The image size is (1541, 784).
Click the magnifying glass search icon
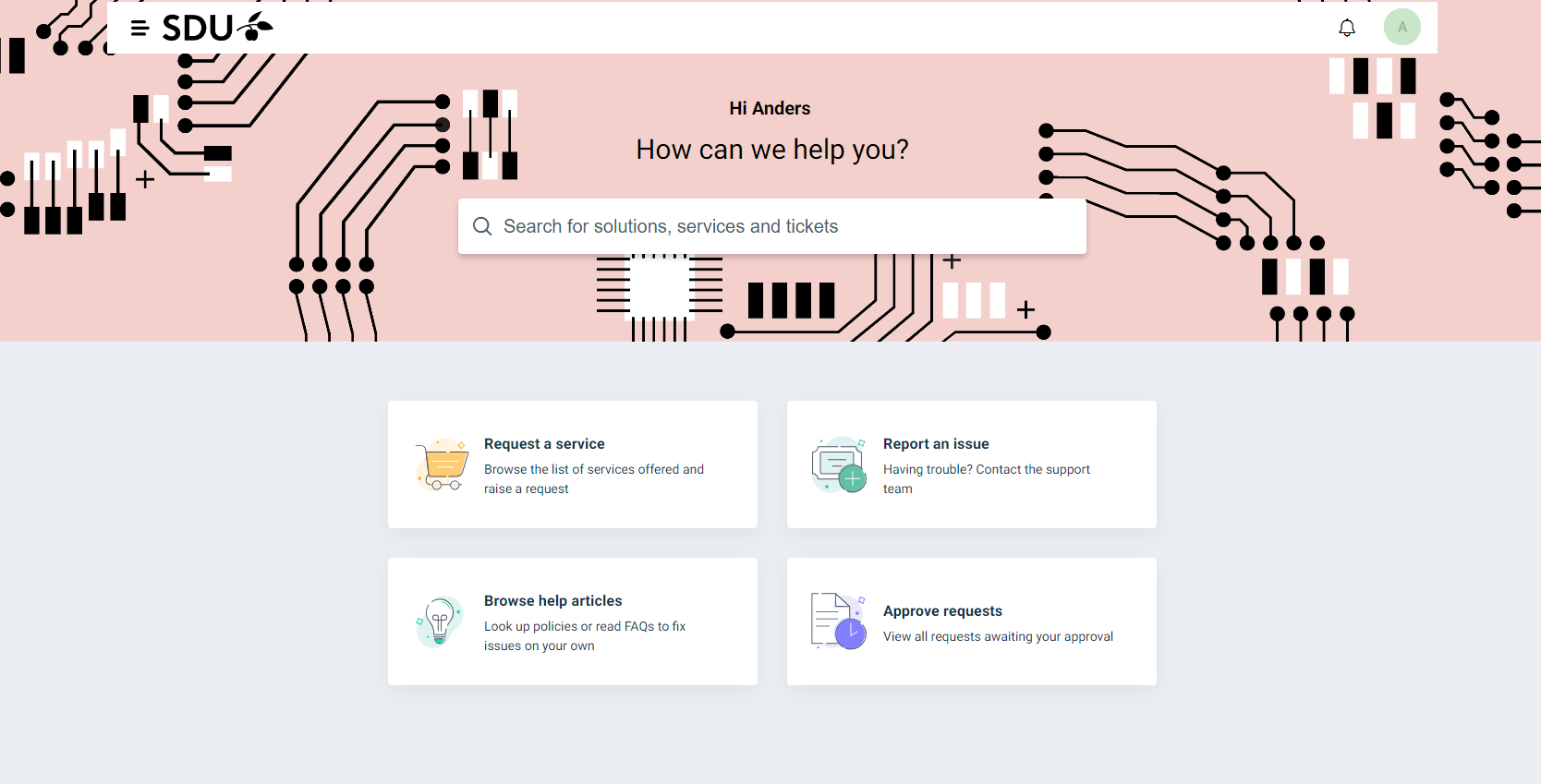click(x=482, y=226)
